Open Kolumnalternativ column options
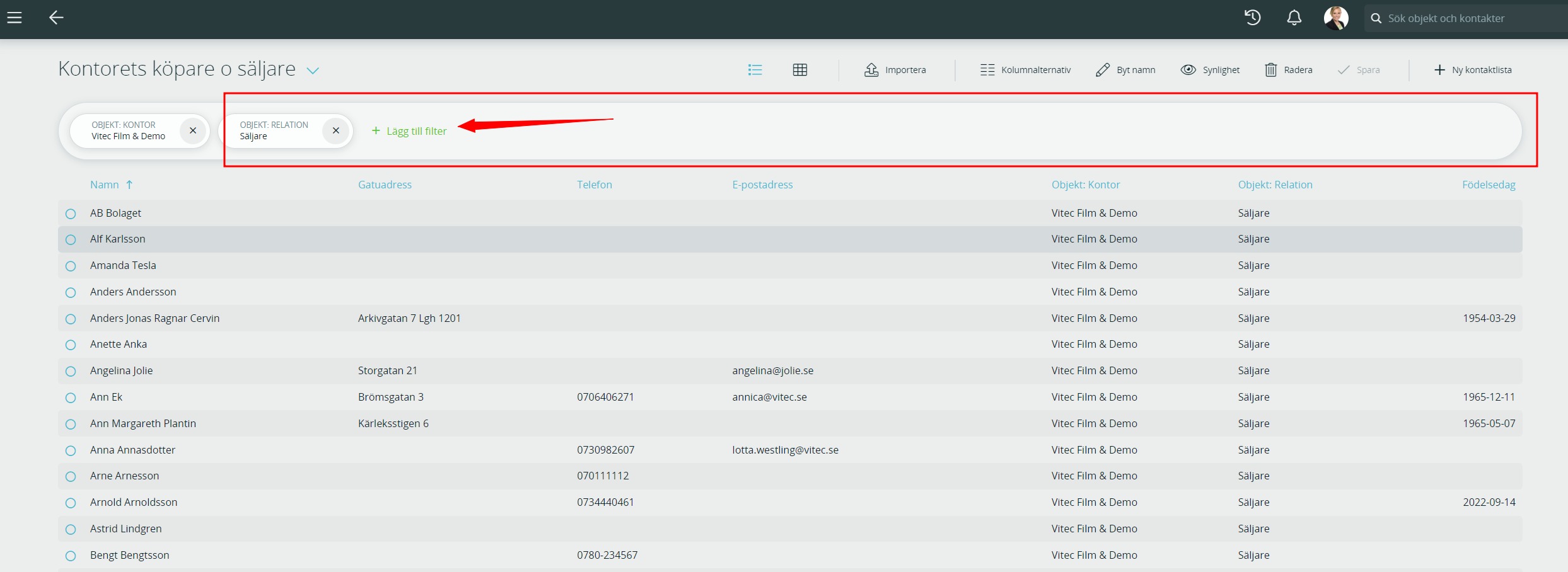This screenshot has width=1568, height=572. [x=1026, y=70]
